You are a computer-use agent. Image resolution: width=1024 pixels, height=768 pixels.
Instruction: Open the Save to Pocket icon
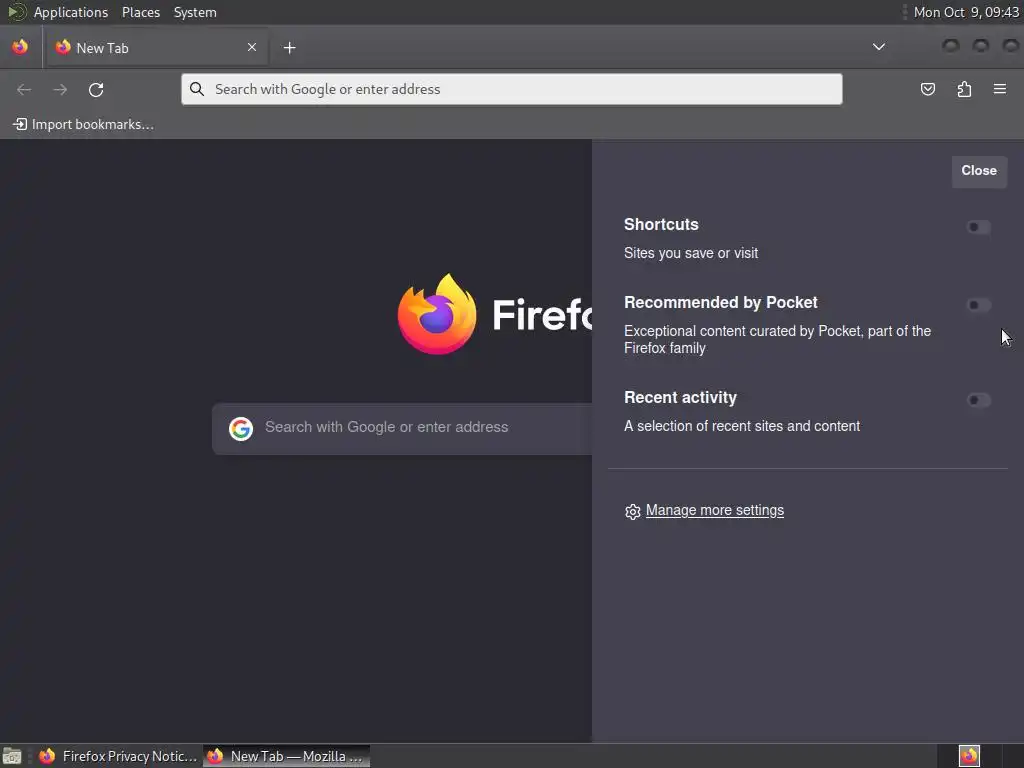pos(927,89)
